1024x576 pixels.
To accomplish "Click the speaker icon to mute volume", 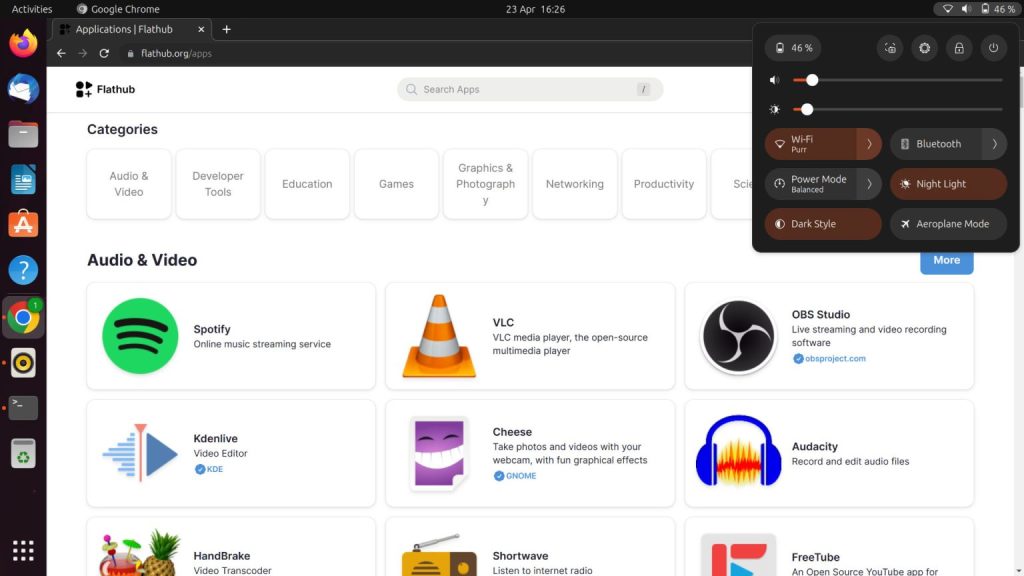I will click(x=775, y=80).
